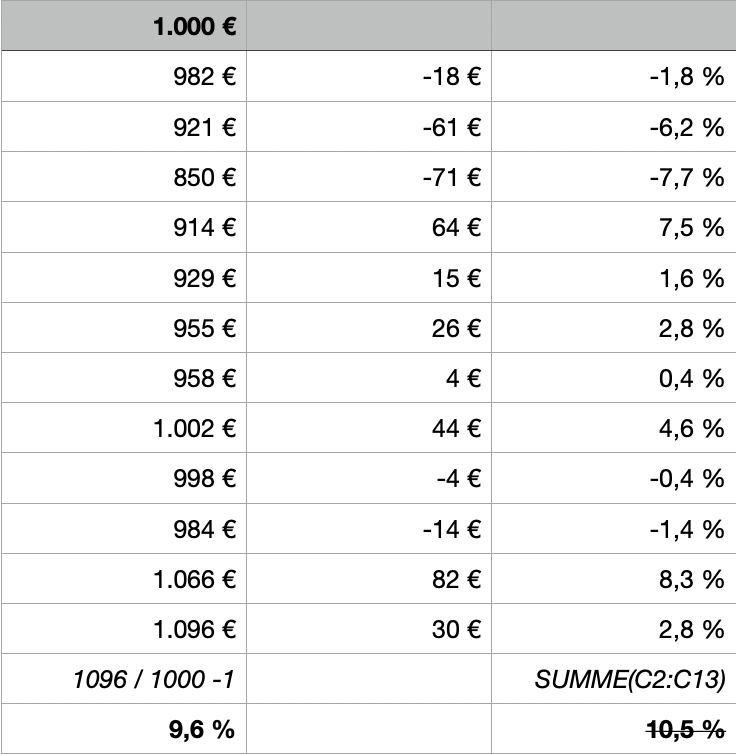The image size is (736, 754).
Task: Click the -71 € difference cell
Action: pyautogui.click(x=453, y=178)
